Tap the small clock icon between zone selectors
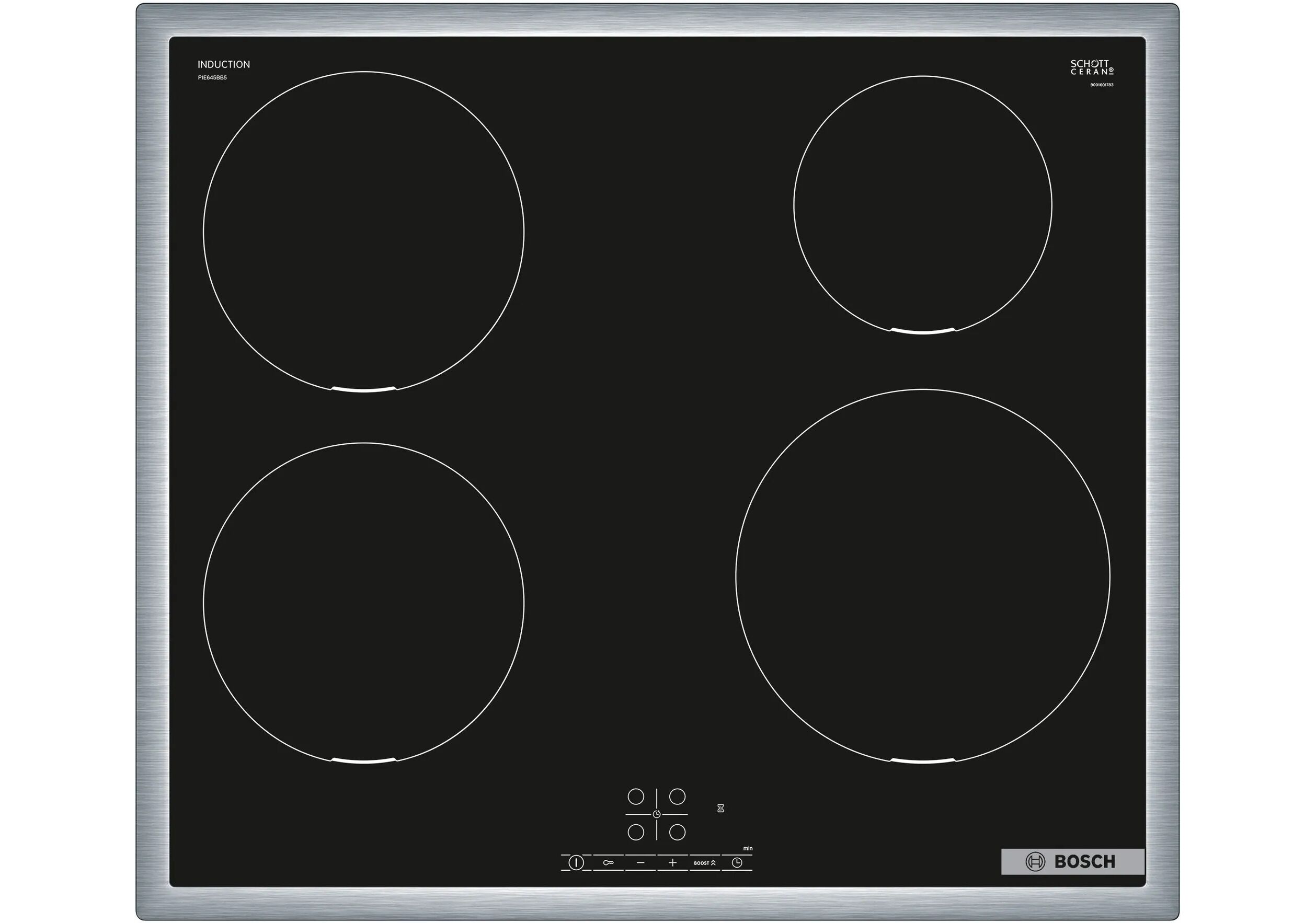1316x923 pixels. click(x=657, y=814)
